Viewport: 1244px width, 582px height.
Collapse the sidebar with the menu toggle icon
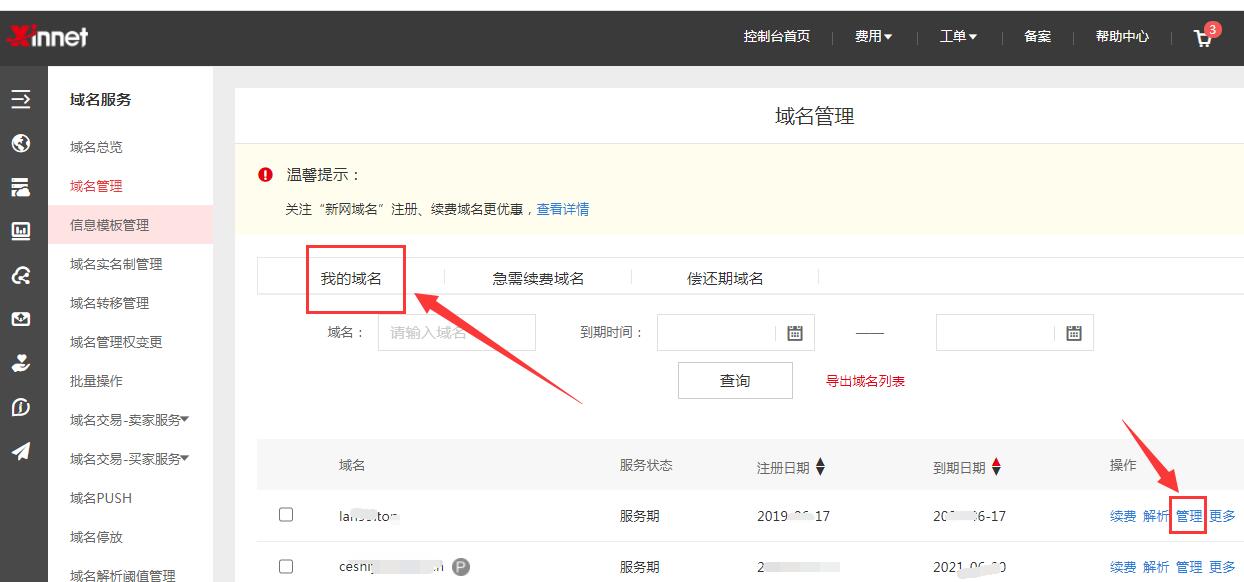click(21, 99)
